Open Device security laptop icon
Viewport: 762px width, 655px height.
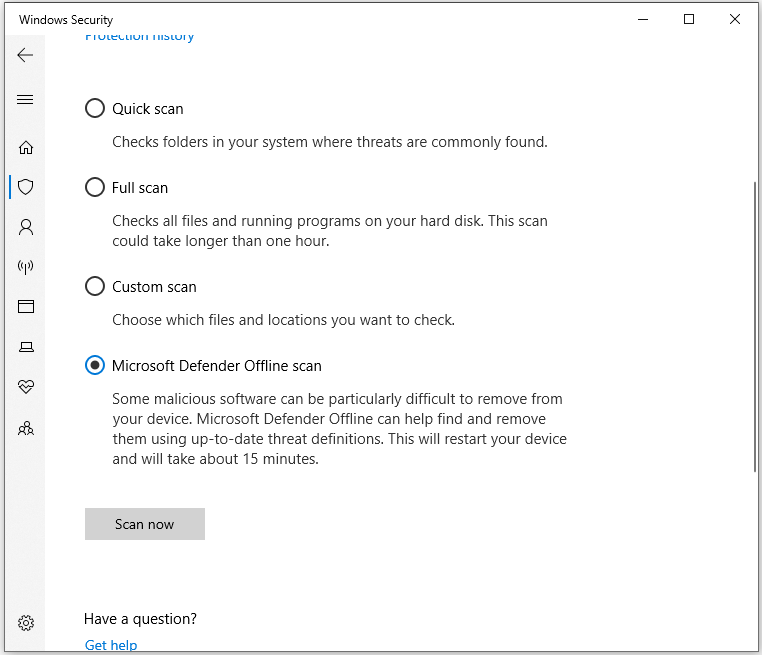pos(26,347)
